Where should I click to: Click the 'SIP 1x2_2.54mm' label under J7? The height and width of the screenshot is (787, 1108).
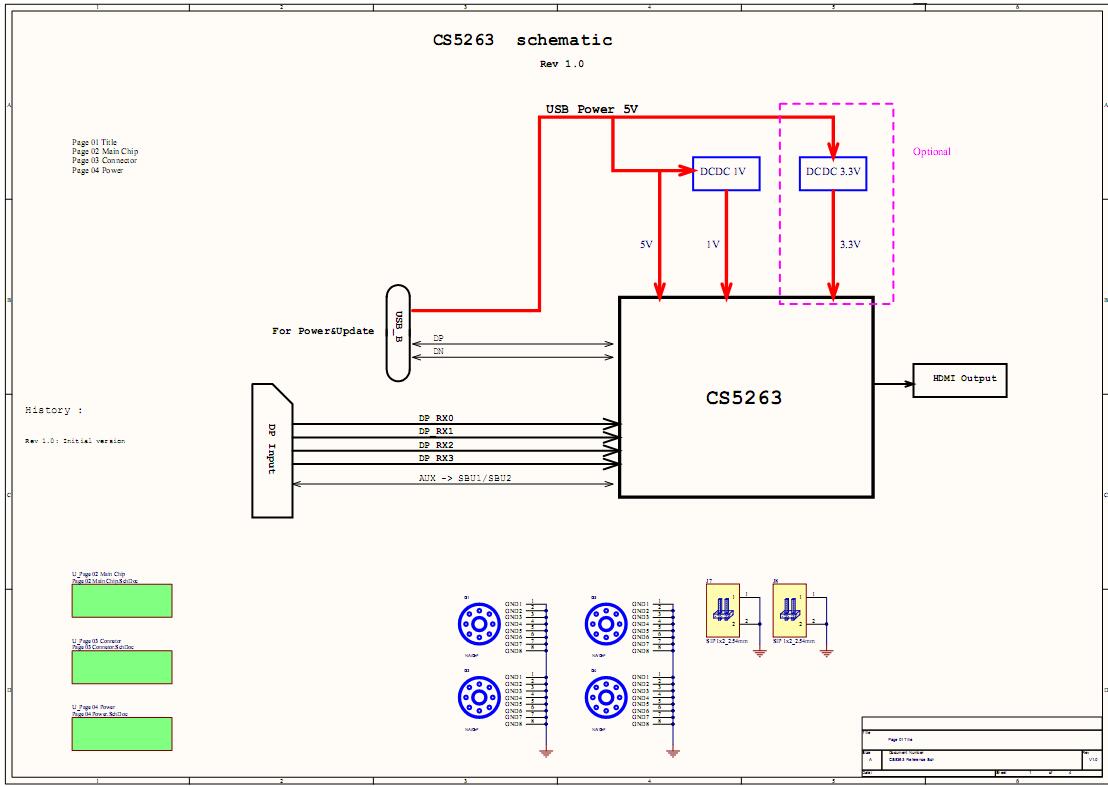[x=726, y=642]
